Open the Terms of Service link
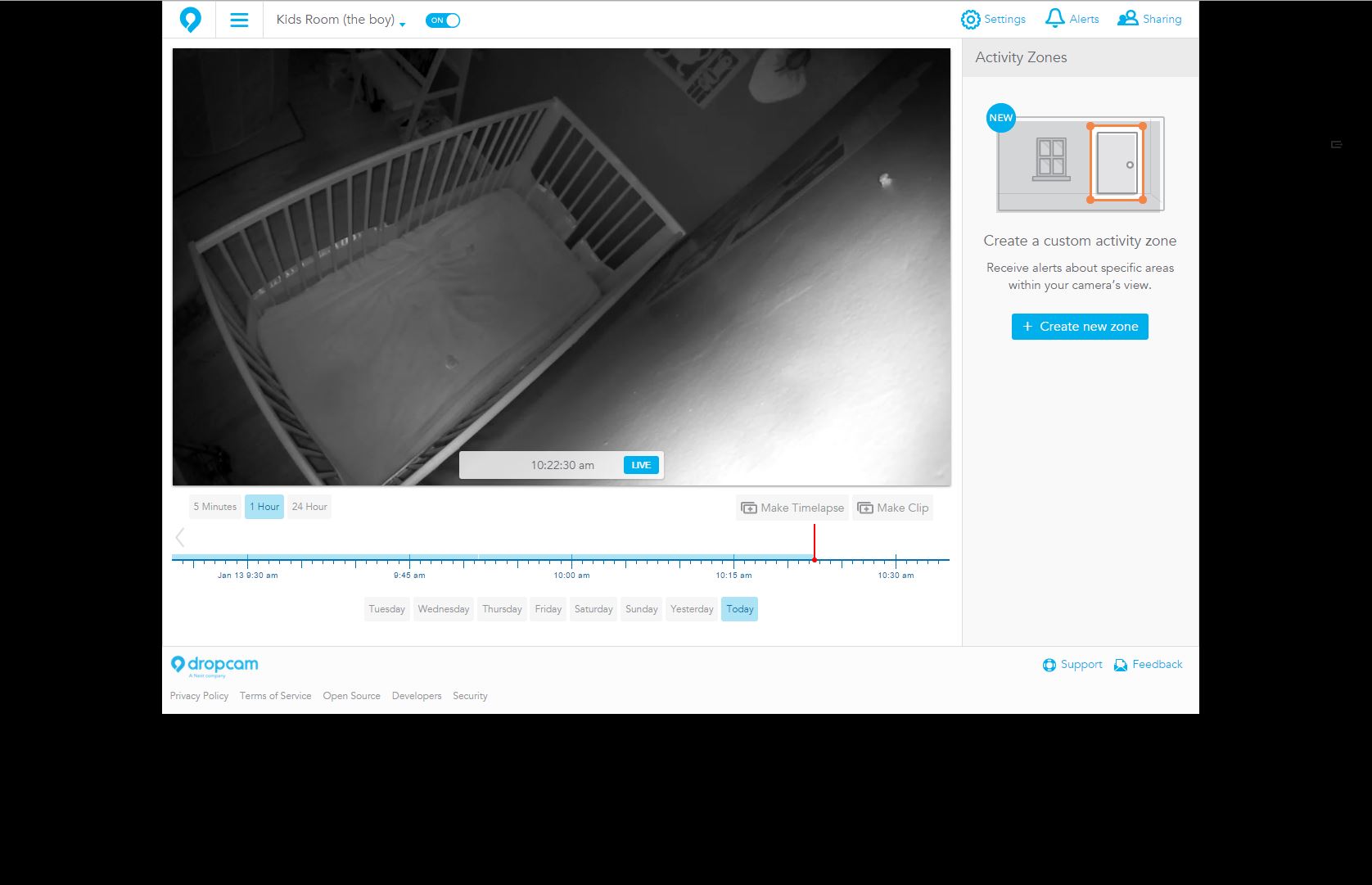 [275, 696]
